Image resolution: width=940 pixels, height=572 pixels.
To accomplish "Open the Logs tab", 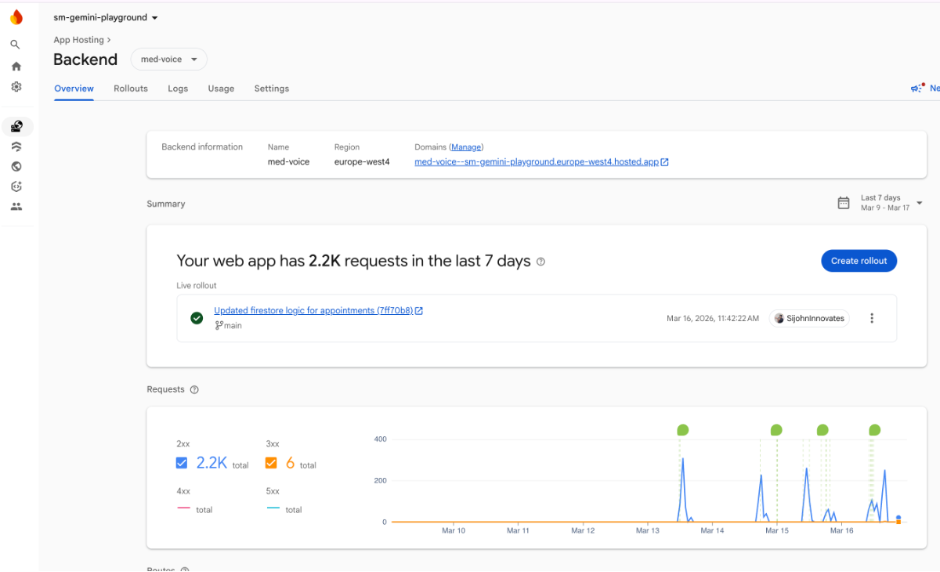I will [177, 89].
